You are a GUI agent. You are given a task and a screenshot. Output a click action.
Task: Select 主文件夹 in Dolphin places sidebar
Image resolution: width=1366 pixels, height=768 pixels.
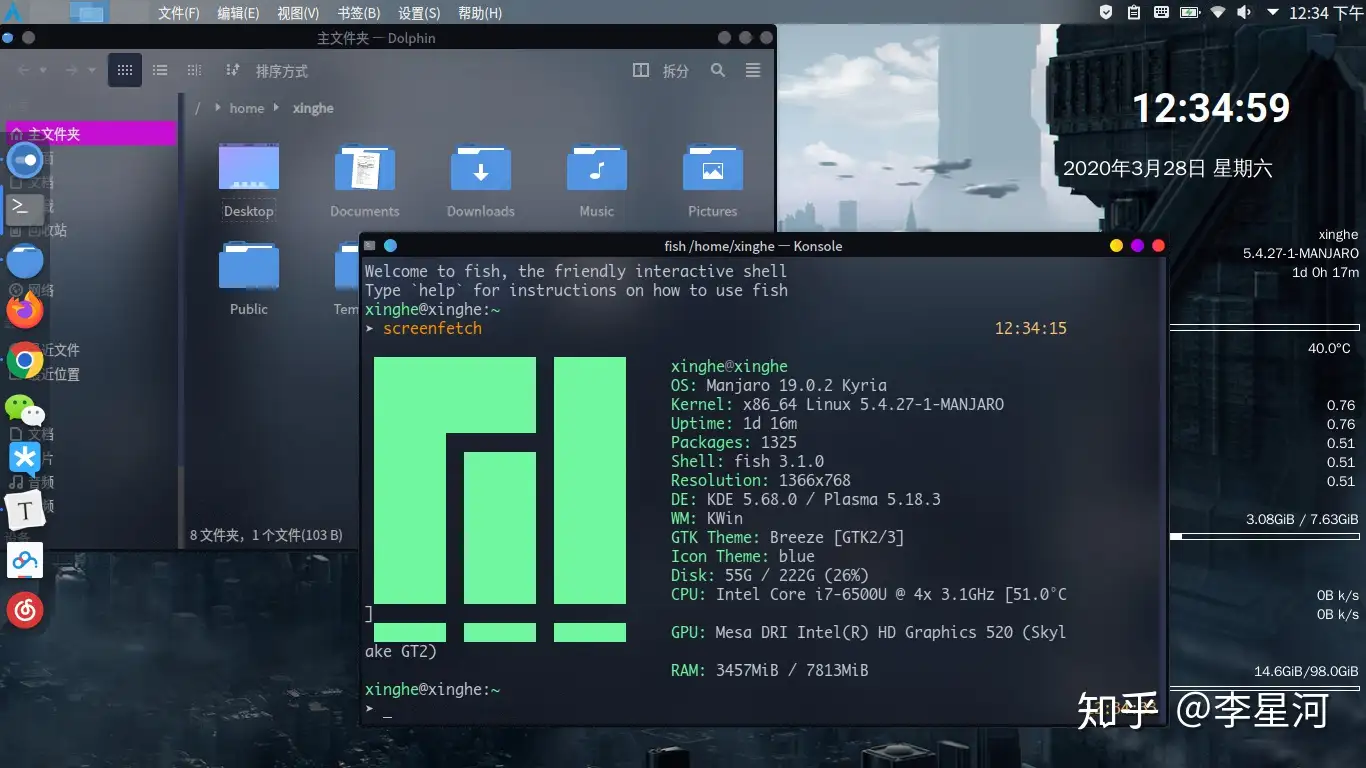coord(92,134)
